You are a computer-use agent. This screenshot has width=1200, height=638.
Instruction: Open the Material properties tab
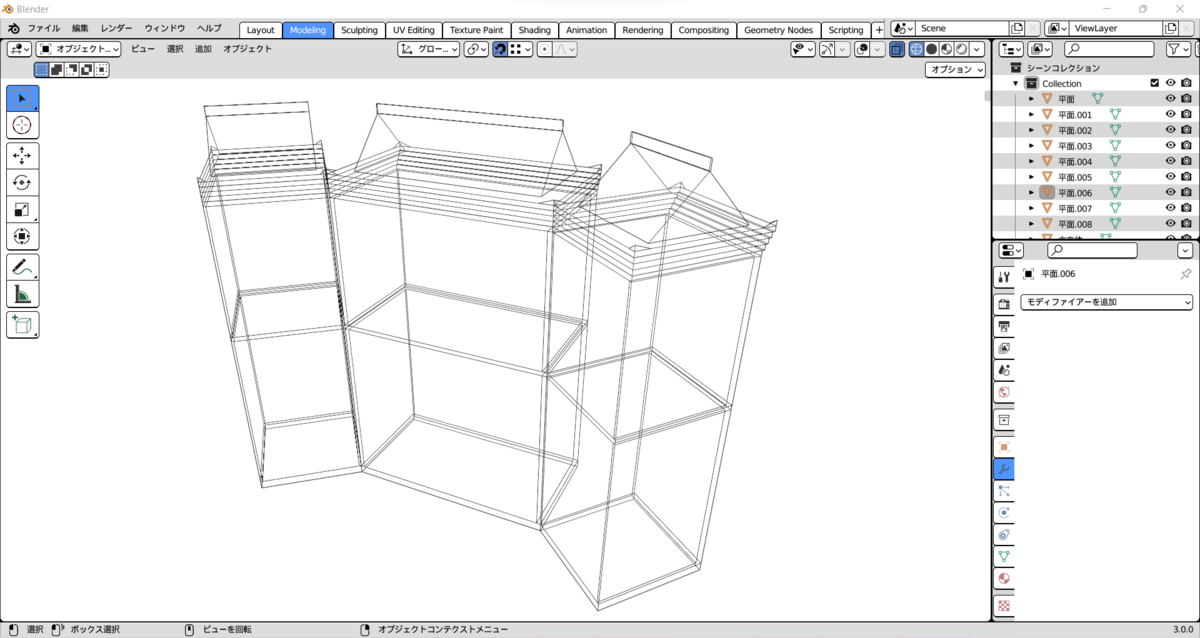[1004, 579]
